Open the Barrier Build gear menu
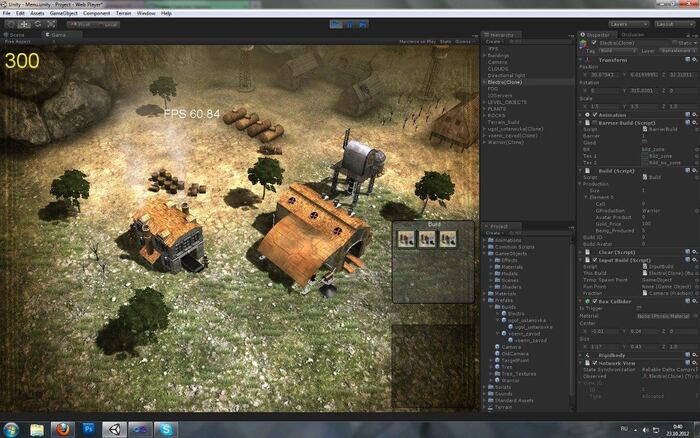This screenshot has width=700, height=438. click(694, 123)
